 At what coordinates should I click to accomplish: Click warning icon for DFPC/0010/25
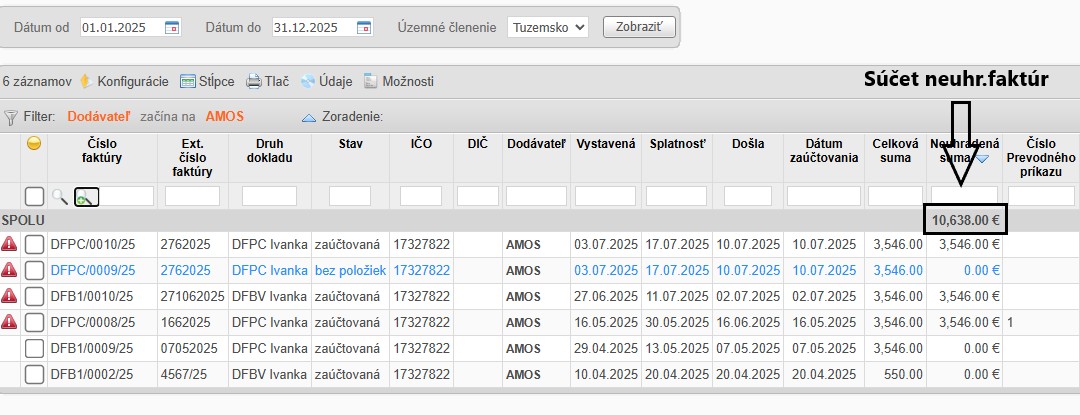pyautogui.click(x=10, y=244)
